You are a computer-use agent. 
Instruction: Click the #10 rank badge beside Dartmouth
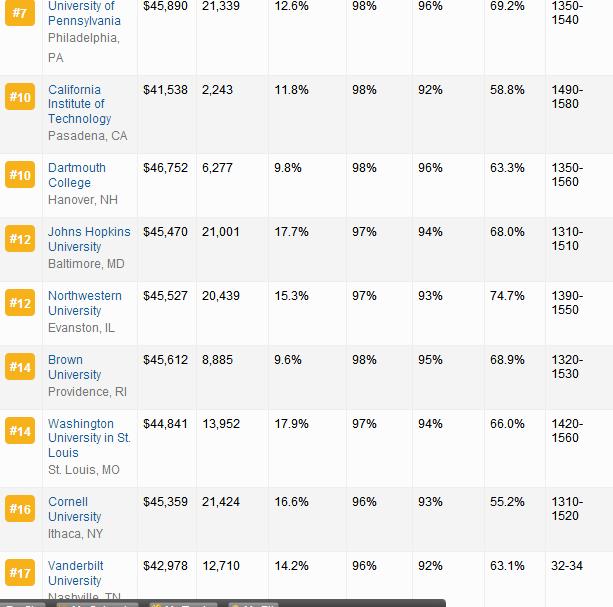click(20, 175)
